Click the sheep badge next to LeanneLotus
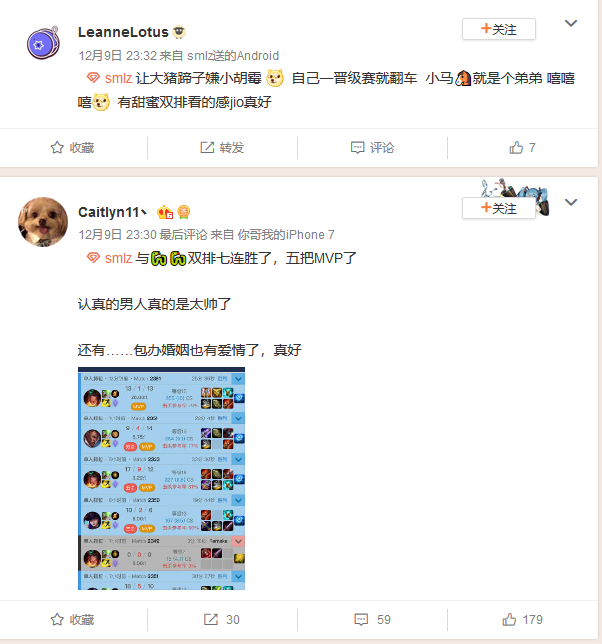This screenshot has height=644, width=602. pyautogui.click(x=179, y=32)
